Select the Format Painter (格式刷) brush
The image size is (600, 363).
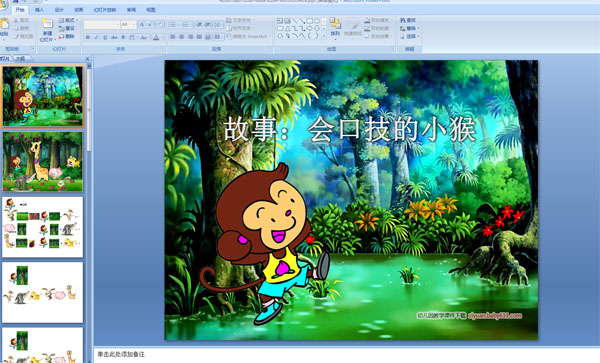16,36
